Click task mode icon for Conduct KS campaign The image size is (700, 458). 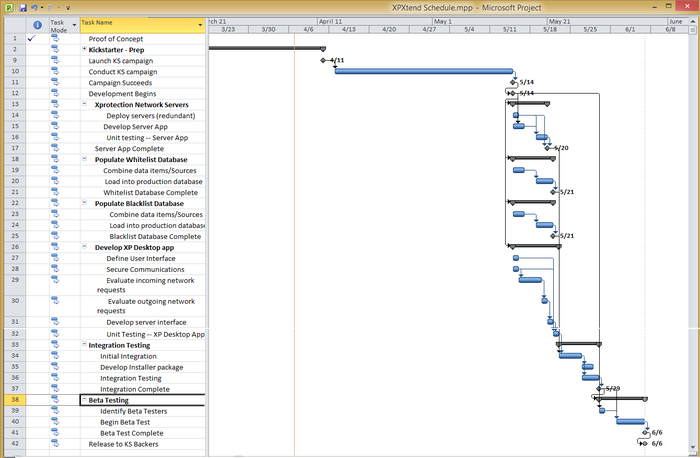point(55,71)
